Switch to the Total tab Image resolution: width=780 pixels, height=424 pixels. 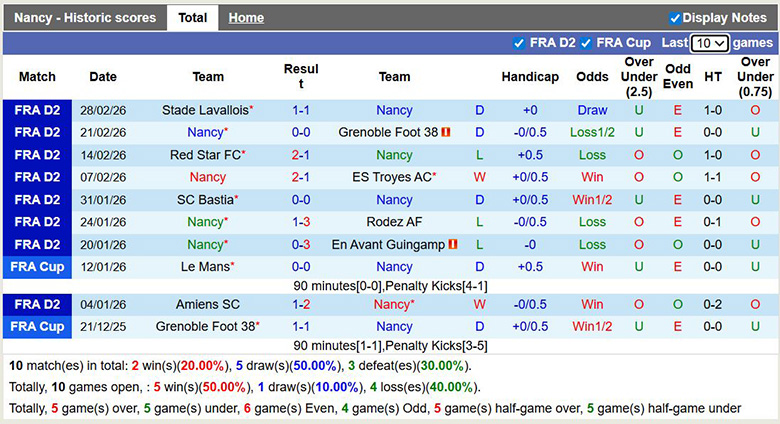(x=192, y=18)
